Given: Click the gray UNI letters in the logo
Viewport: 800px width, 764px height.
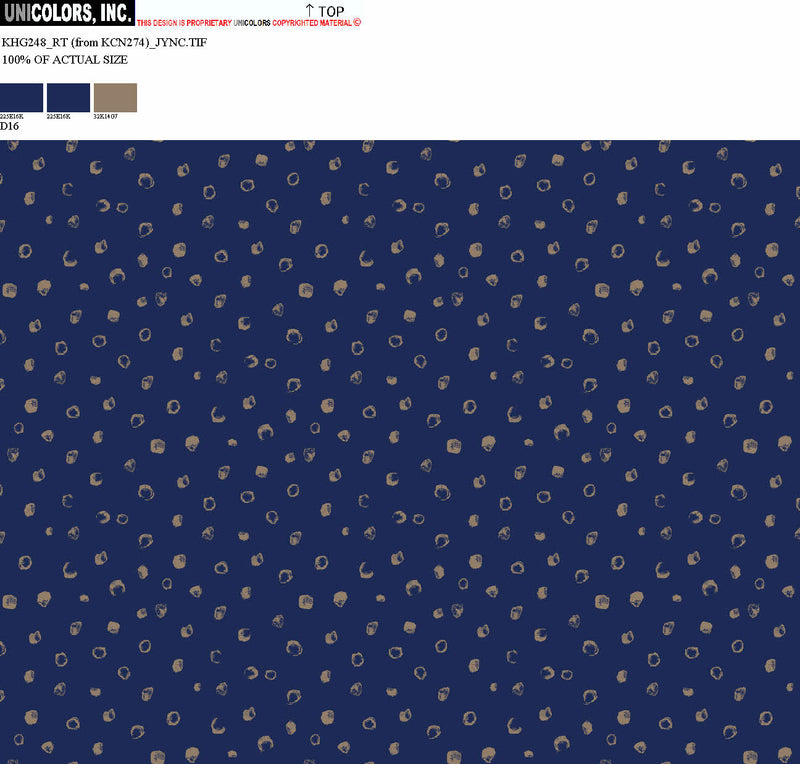Looking at the screenshot, I should click(18, 14).
